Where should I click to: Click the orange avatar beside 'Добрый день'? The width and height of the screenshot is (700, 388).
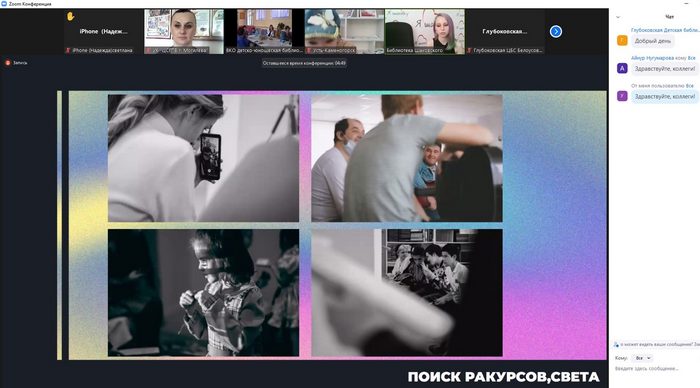pyautogui.click(x=622, y=41)
